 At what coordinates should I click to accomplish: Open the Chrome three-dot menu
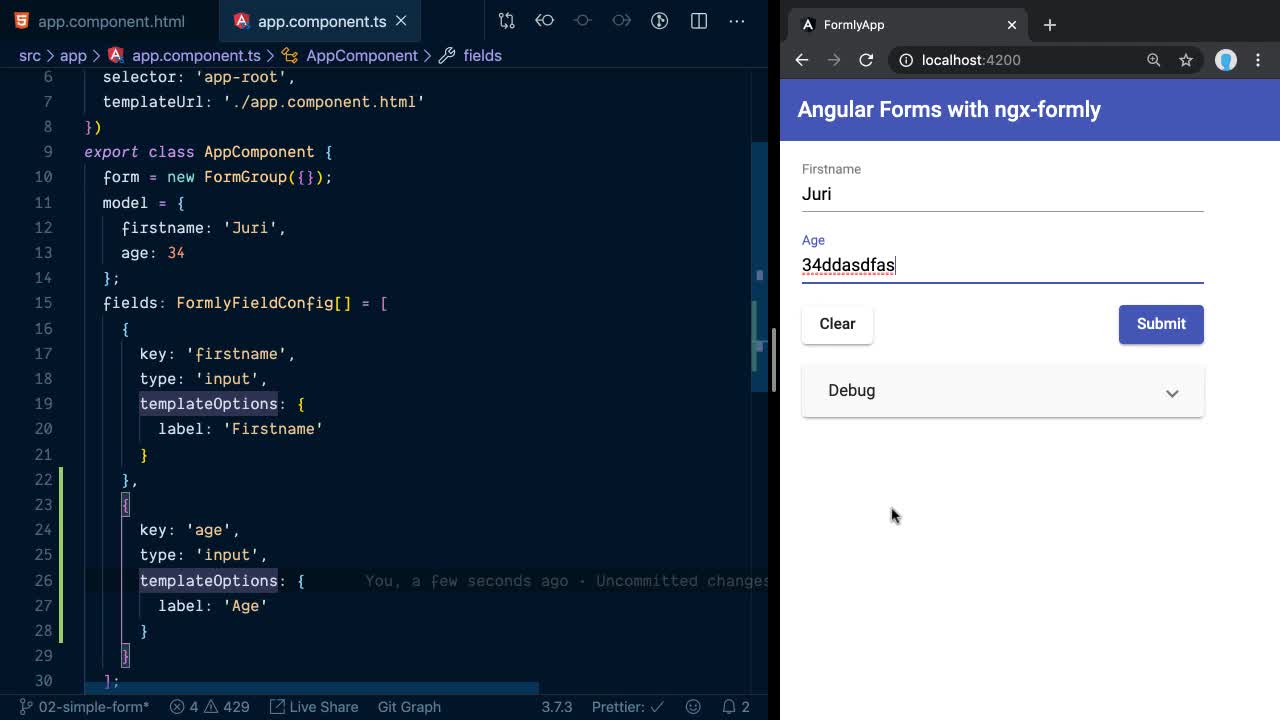pos(1258,60)
